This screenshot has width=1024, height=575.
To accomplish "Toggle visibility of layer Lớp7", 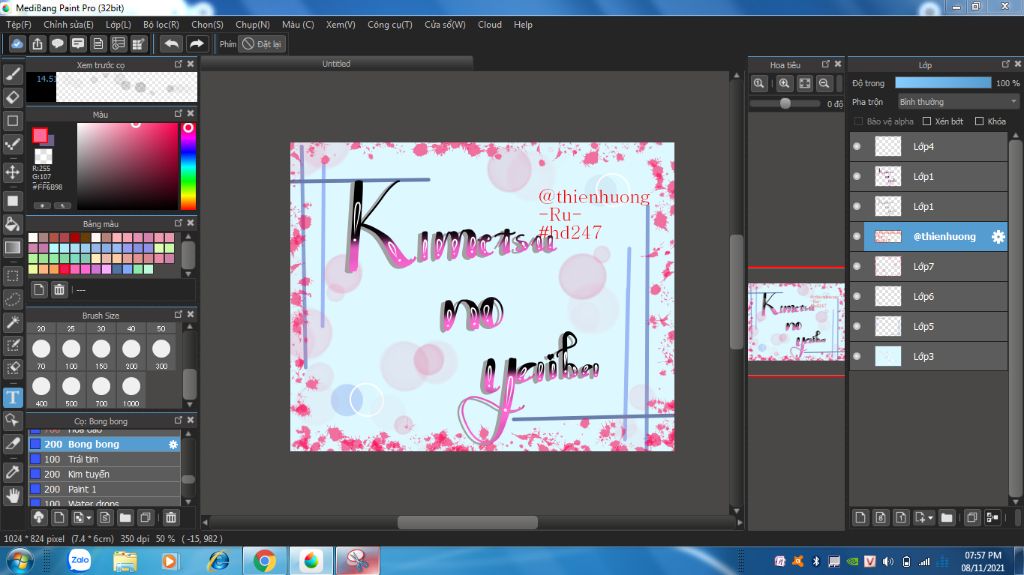I will 857,267.
